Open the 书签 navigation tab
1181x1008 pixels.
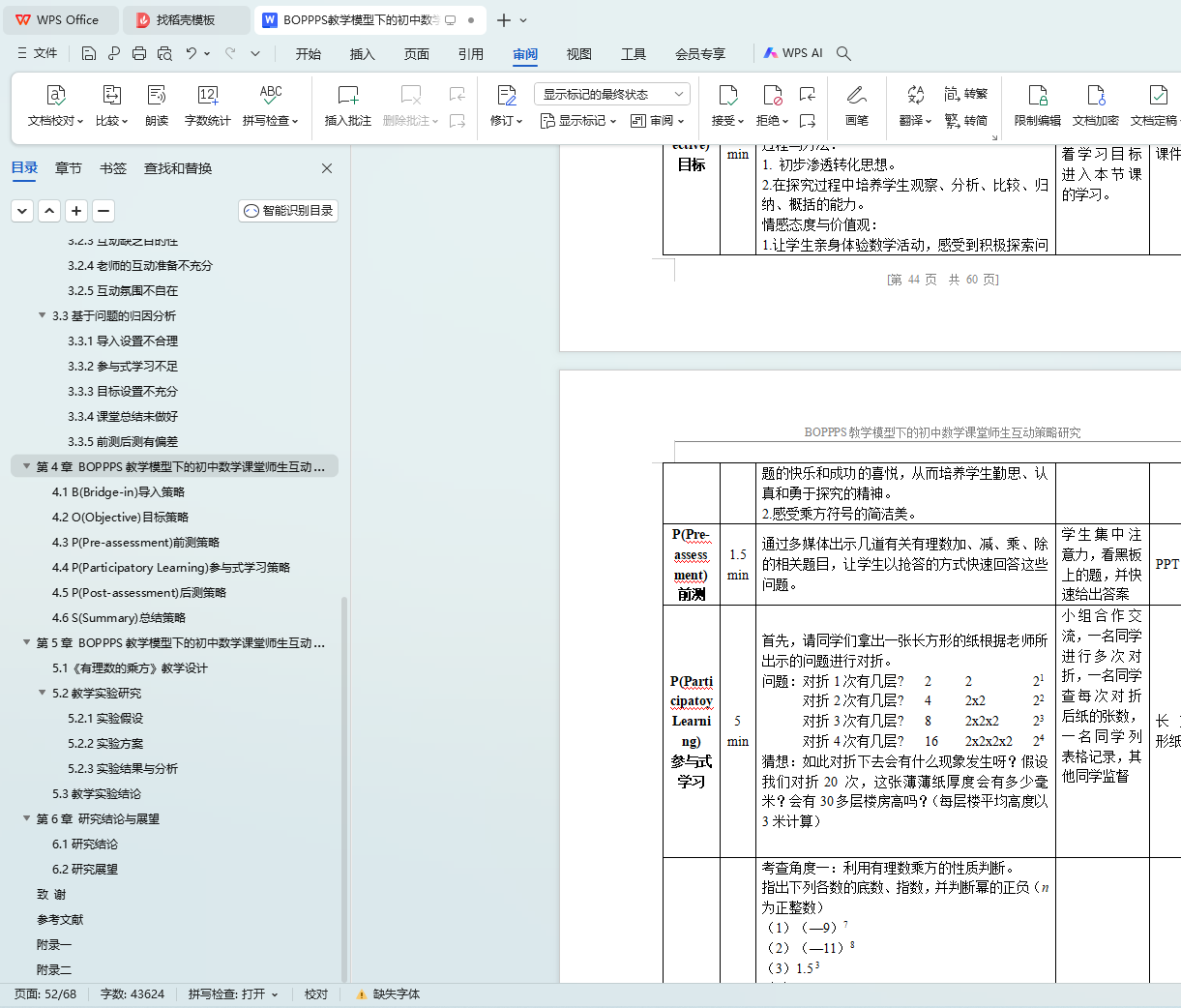pos(113,168)
